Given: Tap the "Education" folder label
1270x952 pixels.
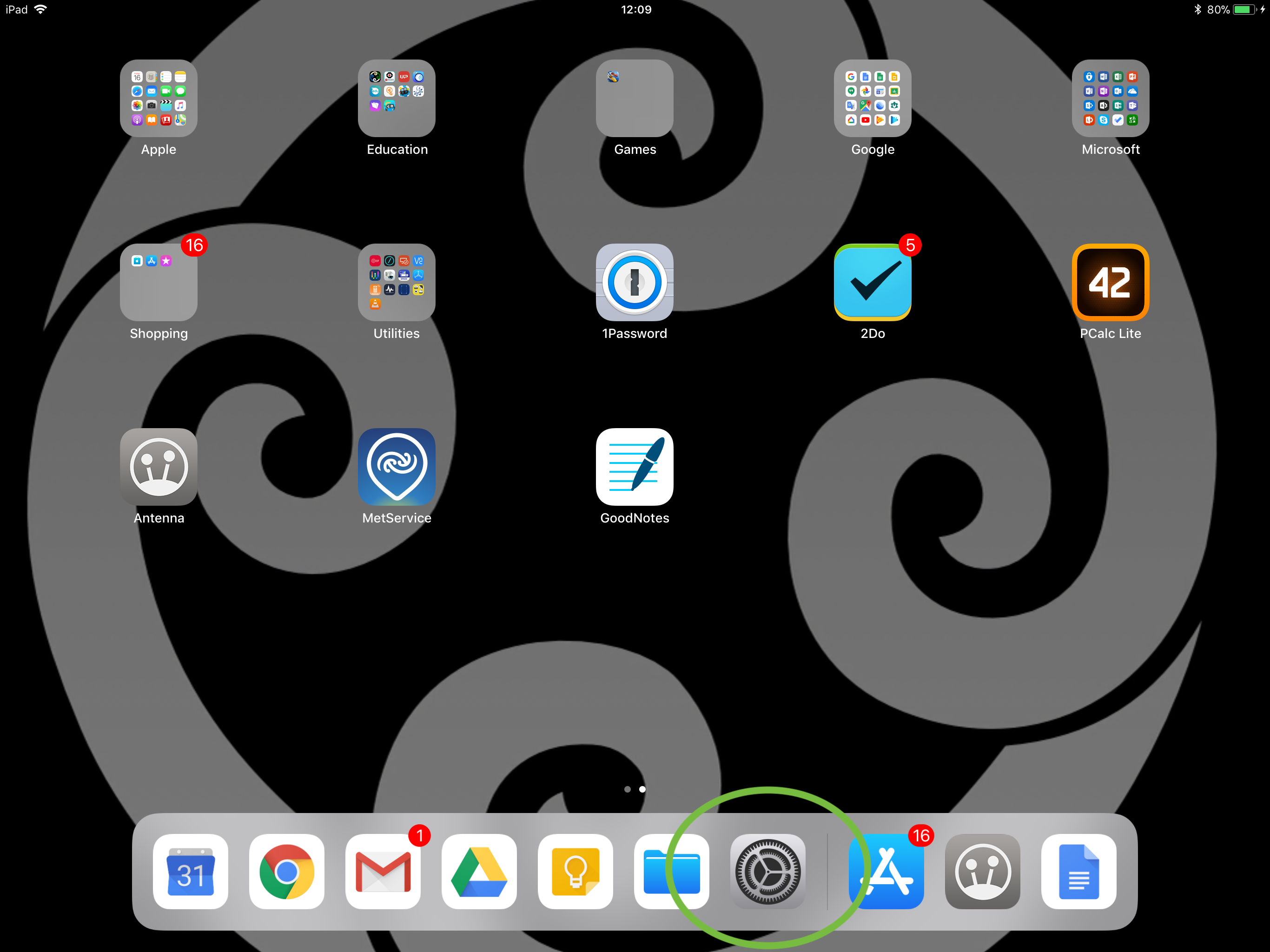Looking at the screenshot, I should coord(397,149).
